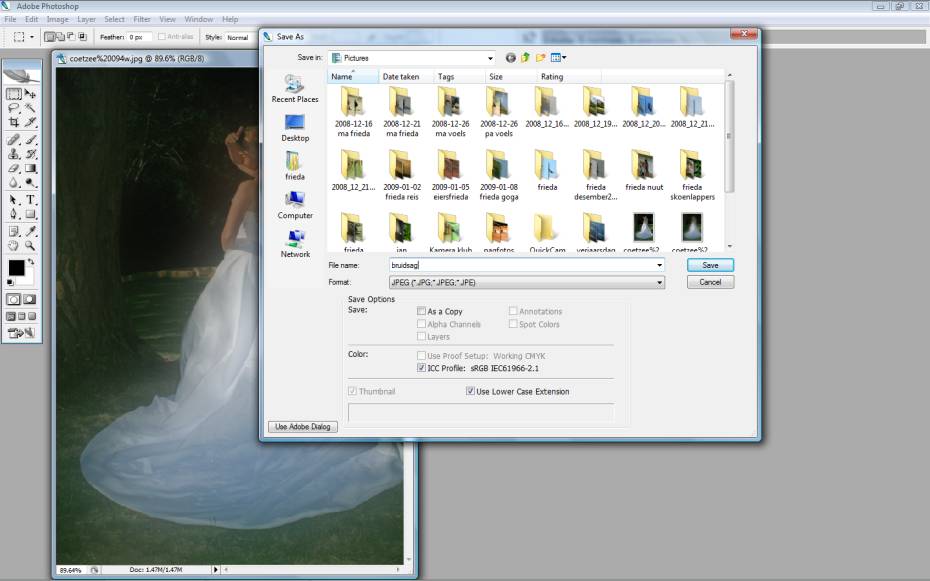This screenshot has width=930, height=581.
Task: Activate the Hand tool
Action: (13, 245)
